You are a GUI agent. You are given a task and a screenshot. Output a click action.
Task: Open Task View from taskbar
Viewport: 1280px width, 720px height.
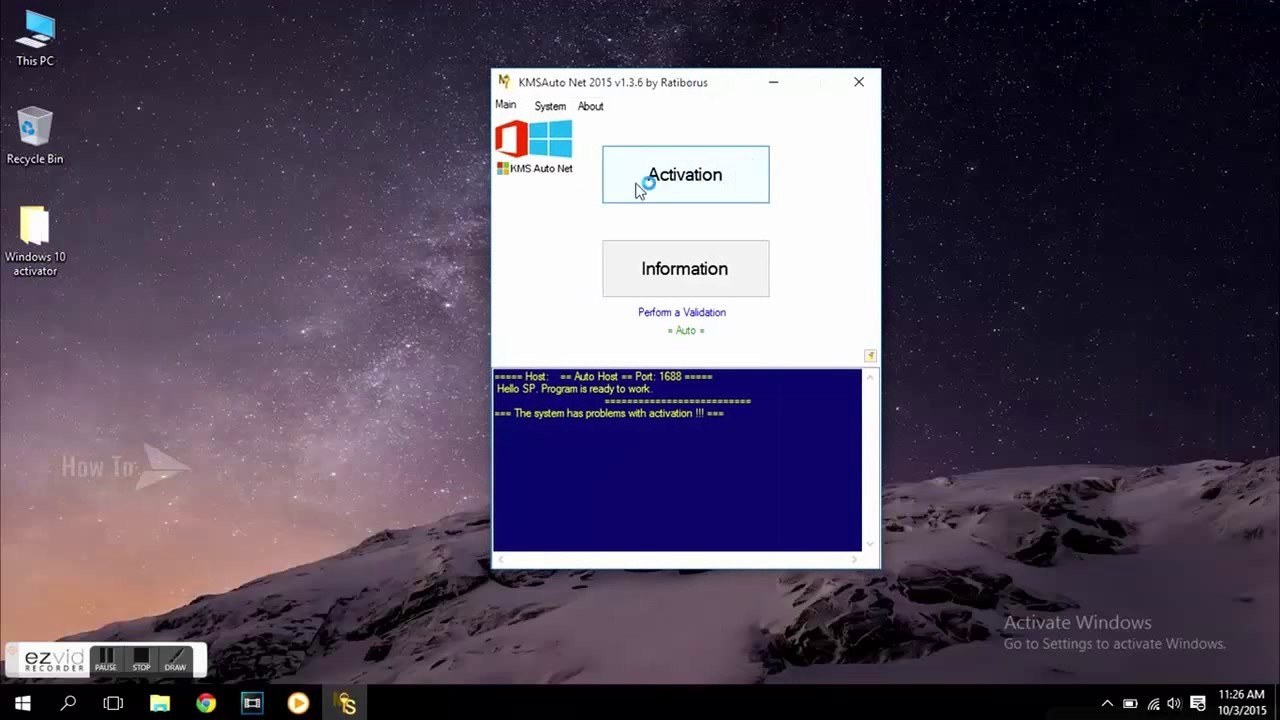point(113,703)
